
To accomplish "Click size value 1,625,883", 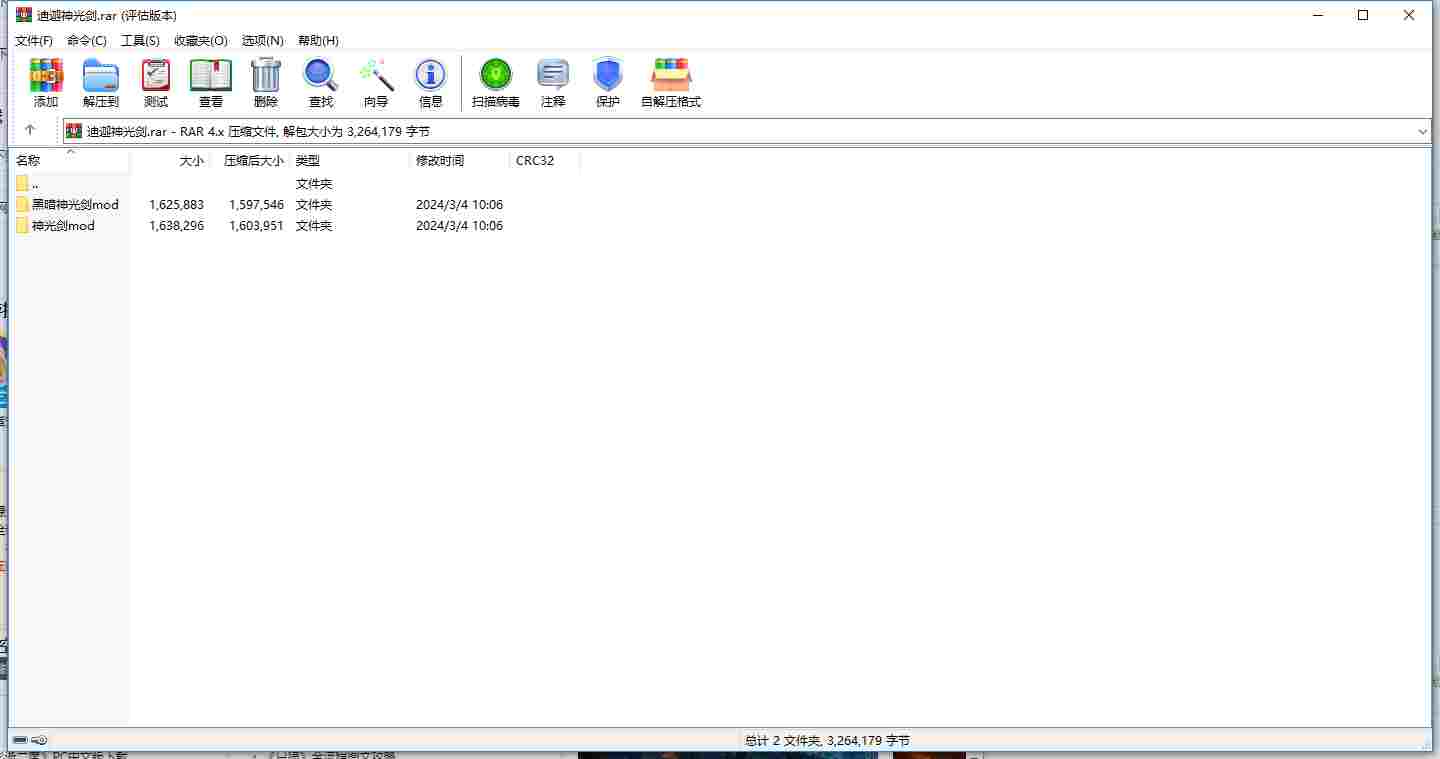I will click(176, 204).
